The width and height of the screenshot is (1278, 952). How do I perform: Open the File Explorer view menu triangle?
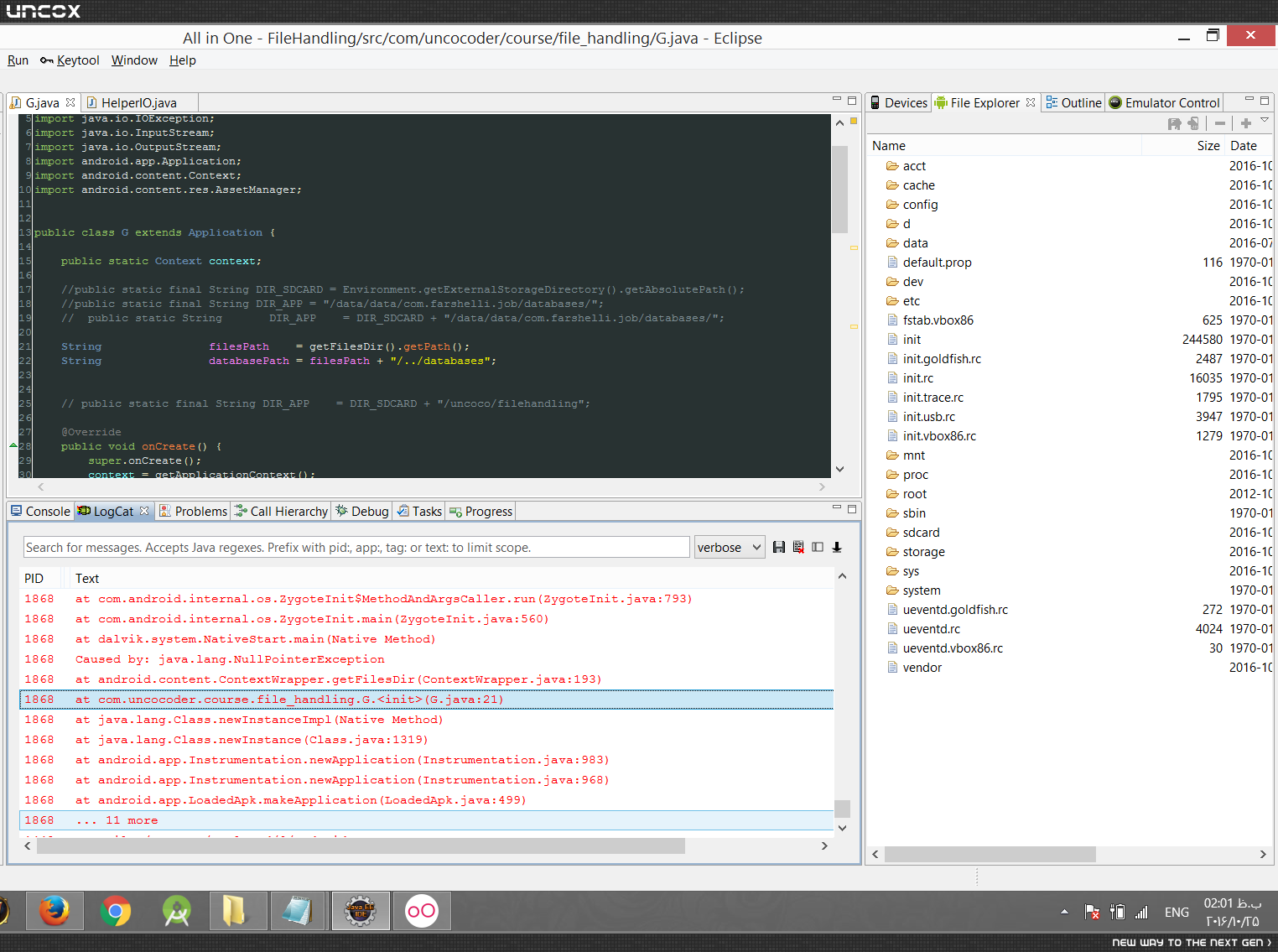[x=1265, y=121]
